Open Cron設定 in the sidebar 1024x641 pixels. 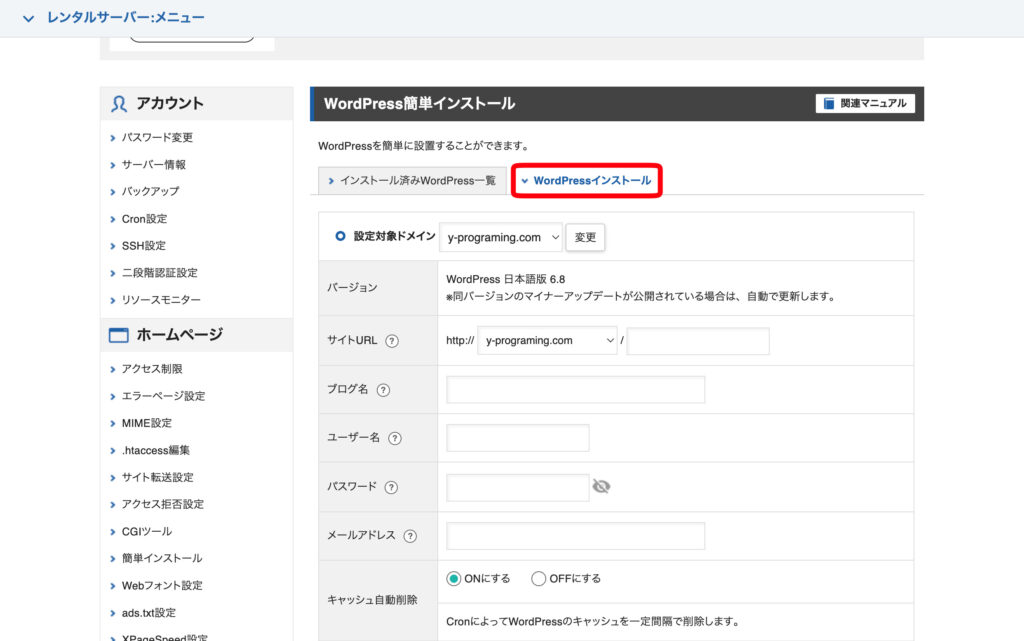tap(144, 219)
